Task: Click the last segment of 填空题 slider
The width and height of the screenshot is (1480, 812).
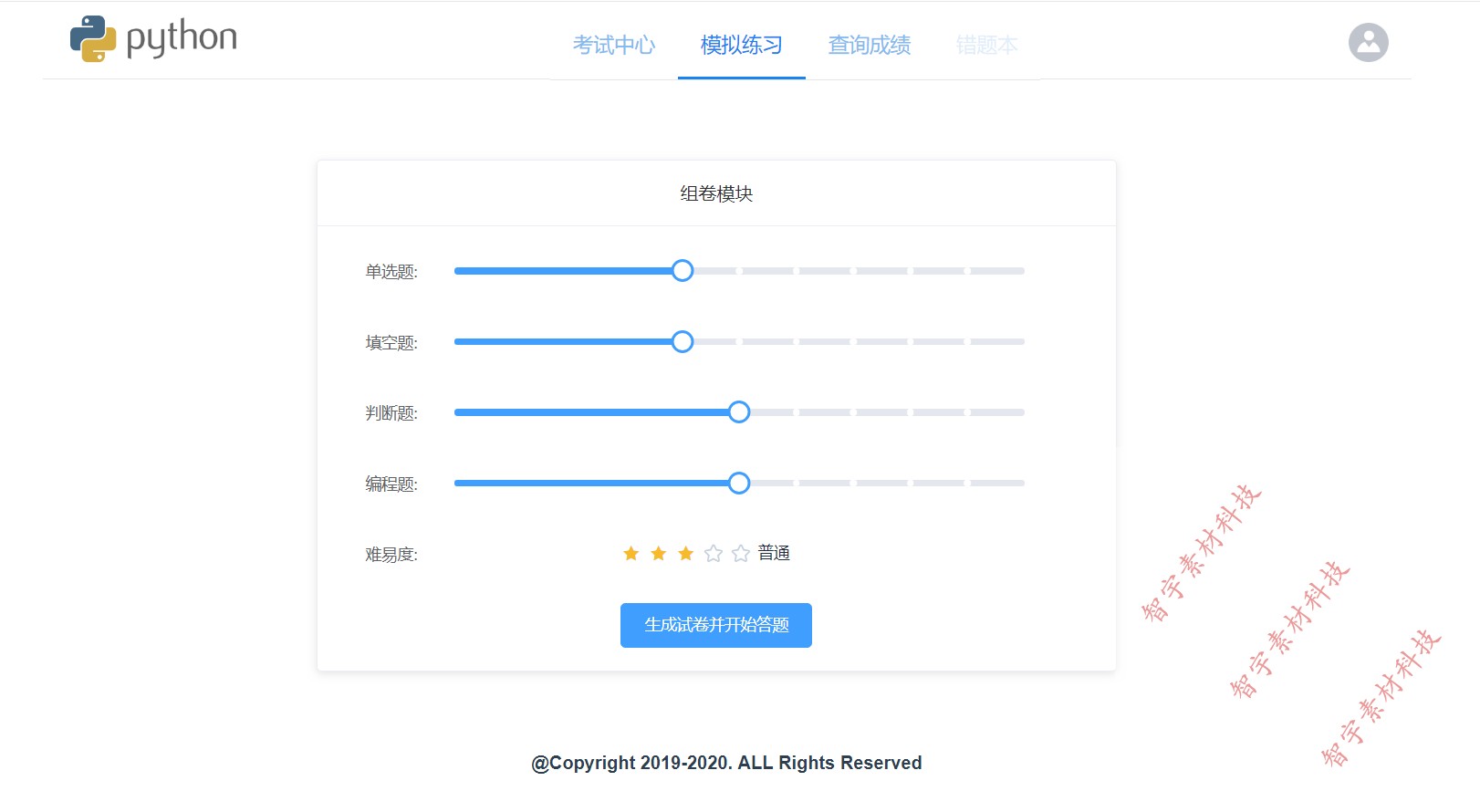Action: pyautogui.click(x=997, y=341)
